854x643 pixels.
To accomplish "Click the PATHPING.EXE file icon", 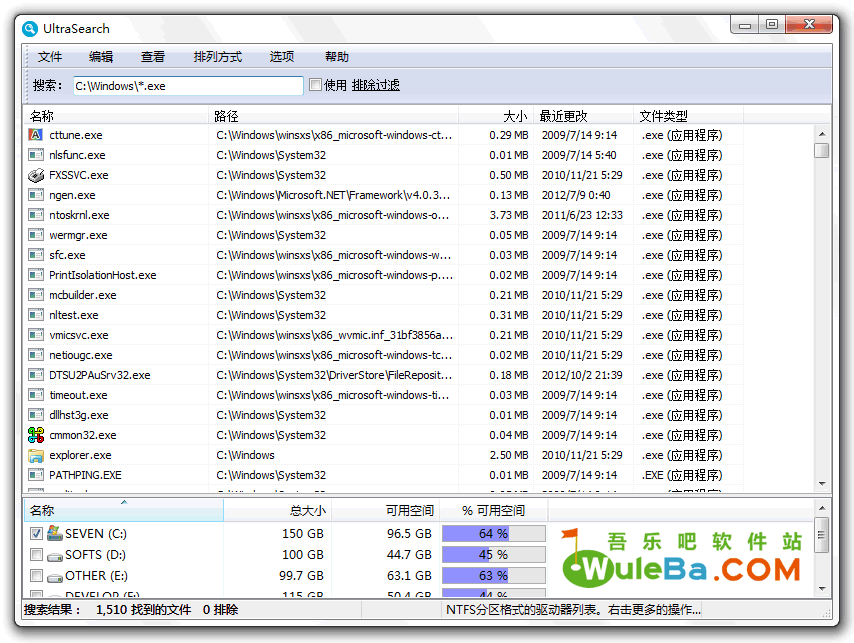I will point(36,475).
